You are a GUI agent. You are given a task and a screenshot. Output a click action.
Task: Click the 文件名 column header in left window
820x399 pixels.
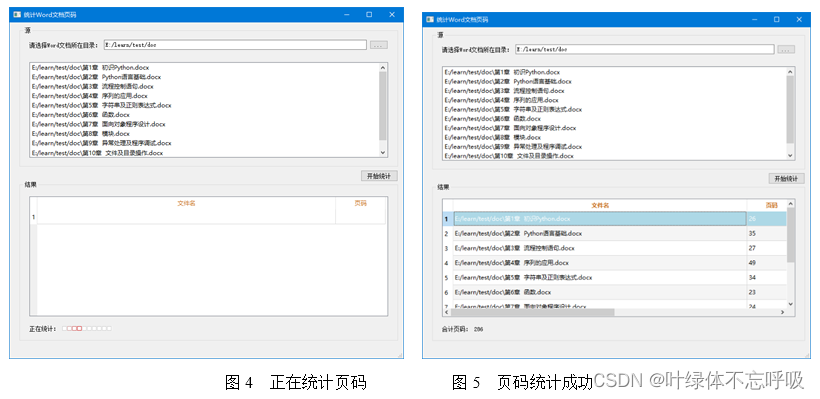pos(186,203)
